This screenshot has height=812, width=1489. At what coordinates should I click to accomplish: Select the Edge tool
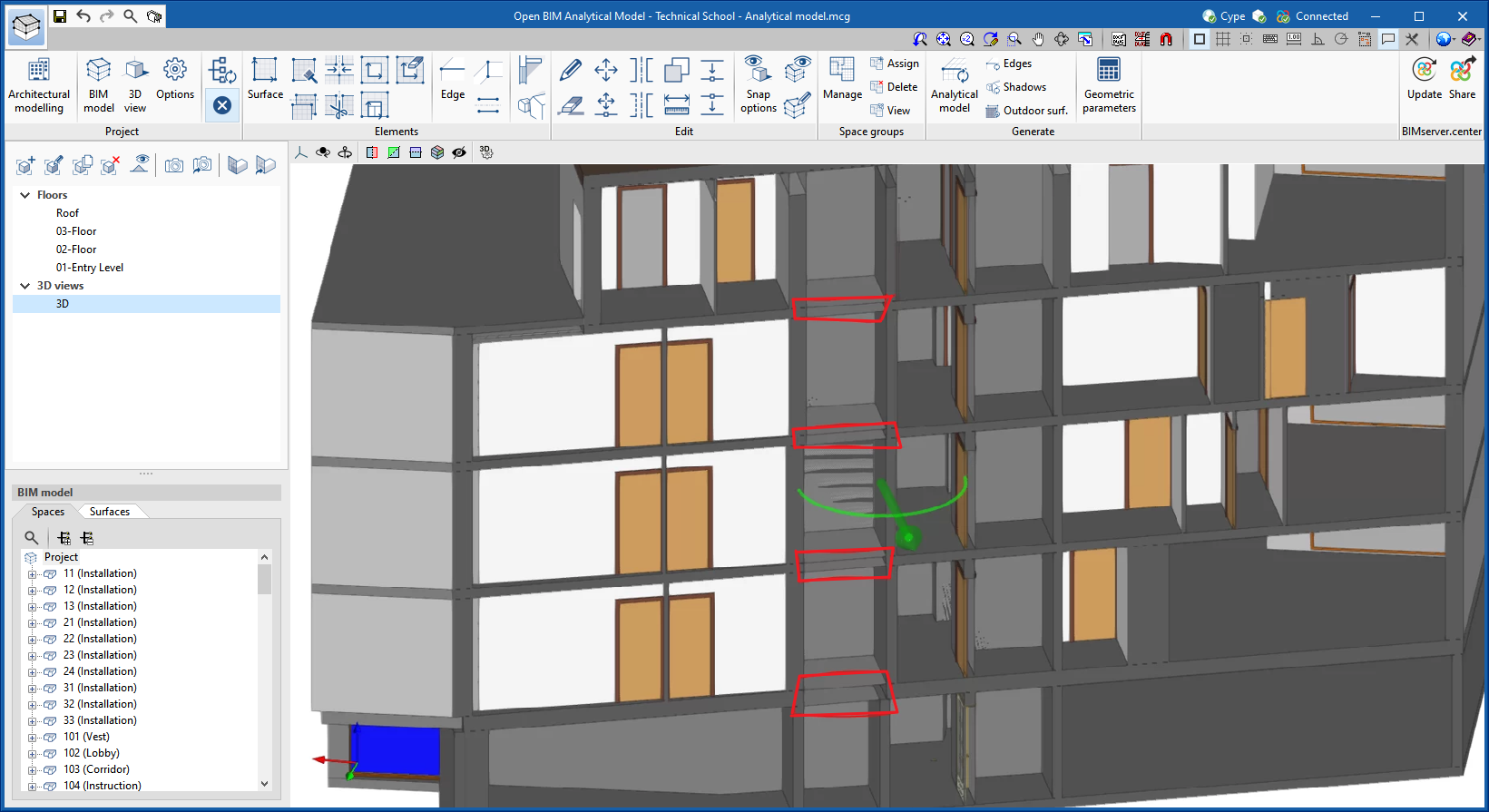453,79
